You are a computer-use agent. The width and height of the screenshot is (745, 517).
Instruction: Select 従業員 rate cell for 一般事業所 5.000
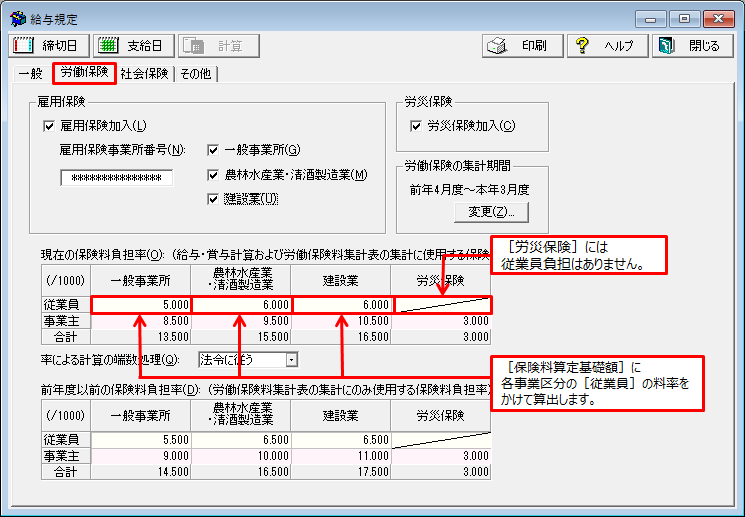(141, 305)
